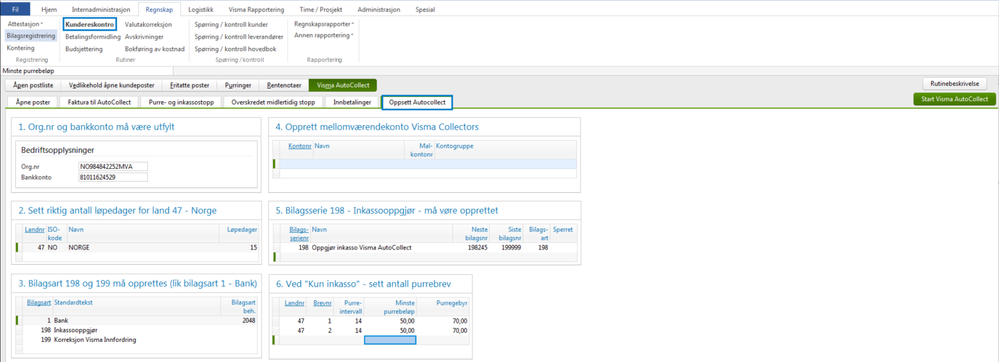Click the Sperret column header
This screenshot has height=362, width=999.
(x=564, y=228)
